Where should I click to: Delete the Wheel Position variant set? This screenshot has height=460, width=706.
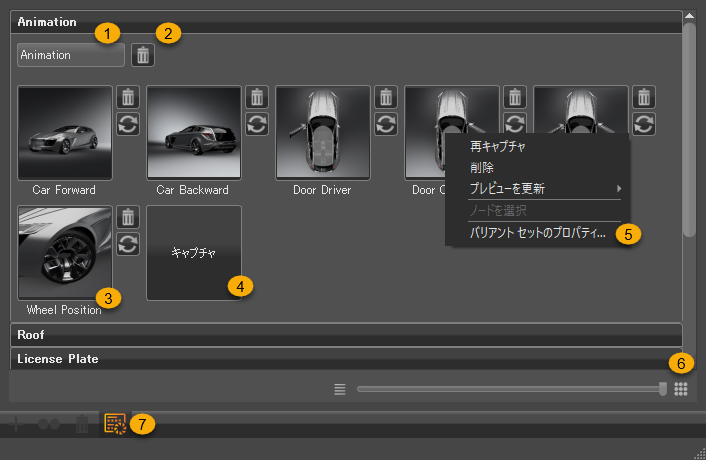(128, 217)
